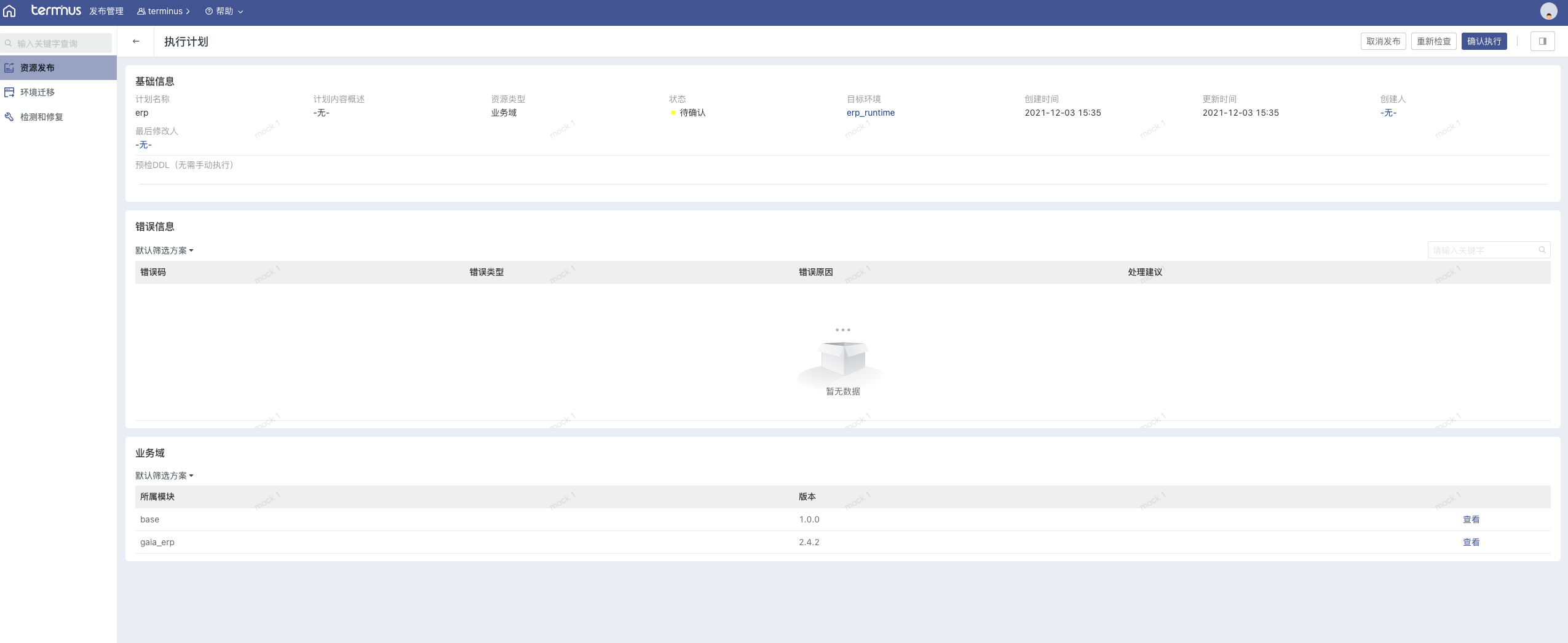Click 查看 for the gaia_erp row
The width and height of the screenshot is (1568, 643).
(1471, 542)
